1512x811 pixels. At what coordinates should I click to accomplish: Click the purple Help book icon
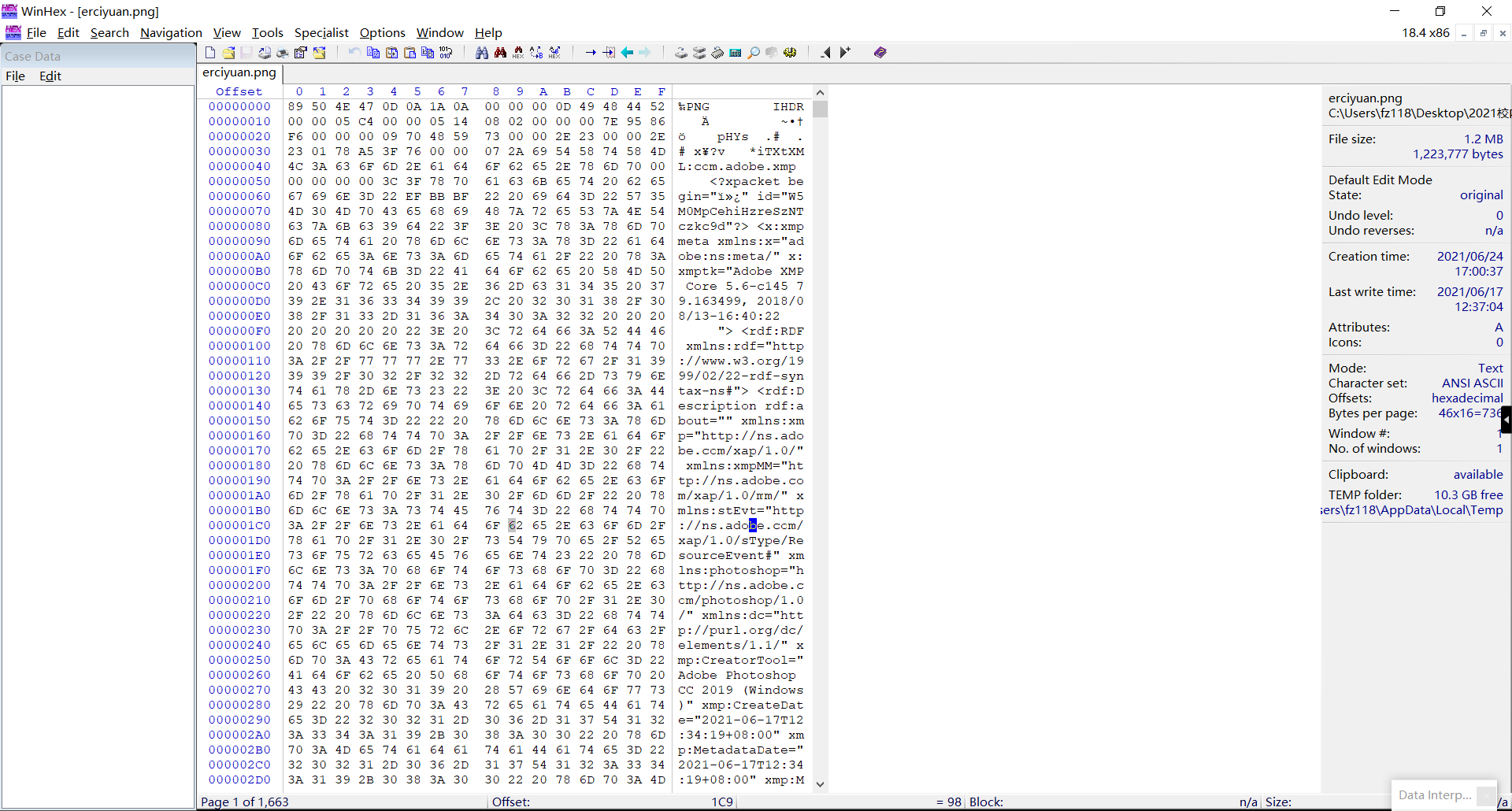click(880, 53)
